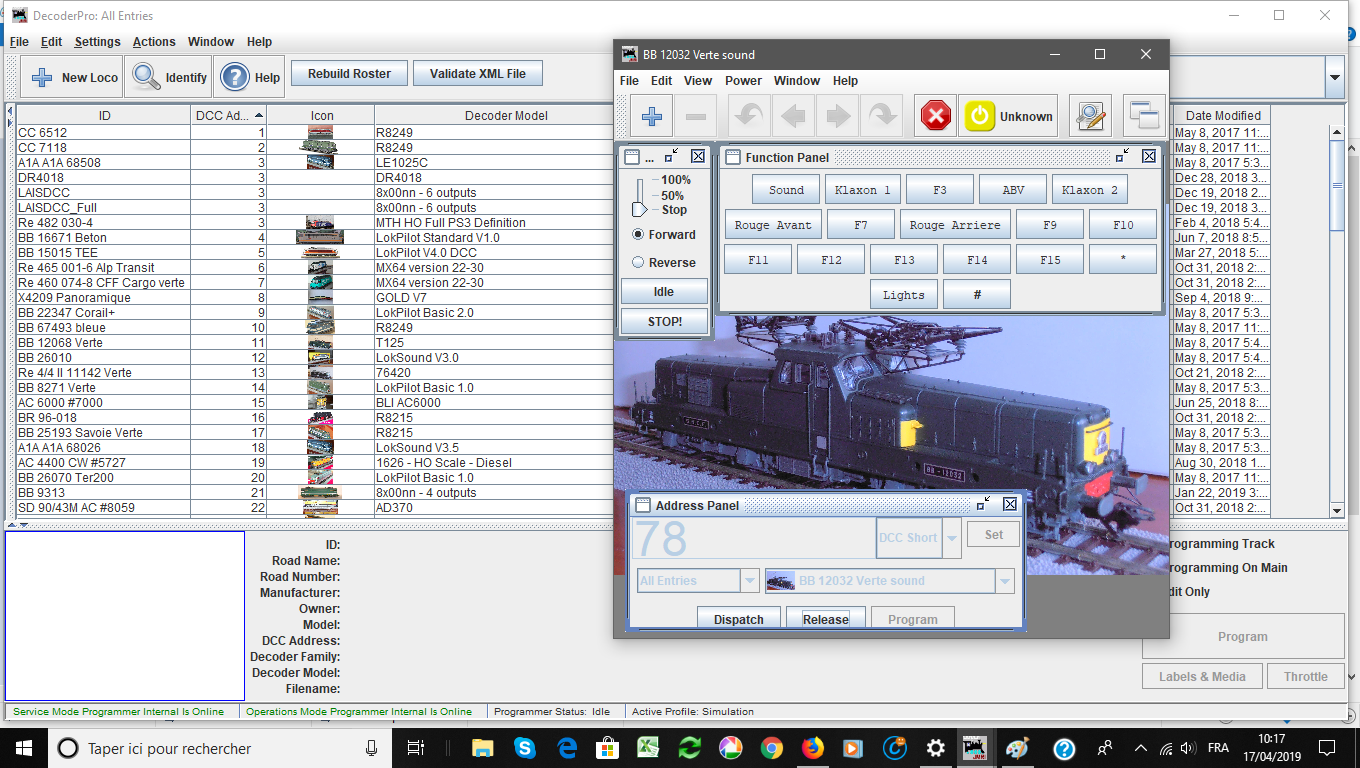This screenshot has height=768, width=1360.
Task: Toggle the Klaxon 1 function
Action: (863, 190)
